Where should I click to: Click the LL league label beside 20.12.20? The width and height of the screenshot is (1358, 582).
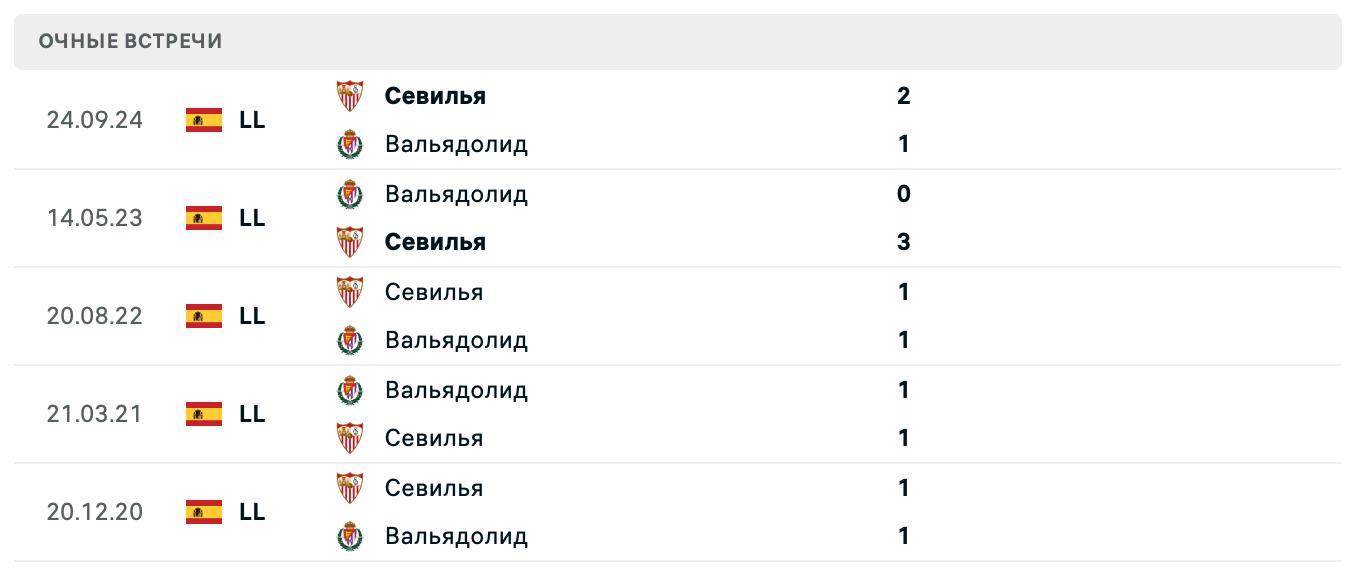(253, 512)
